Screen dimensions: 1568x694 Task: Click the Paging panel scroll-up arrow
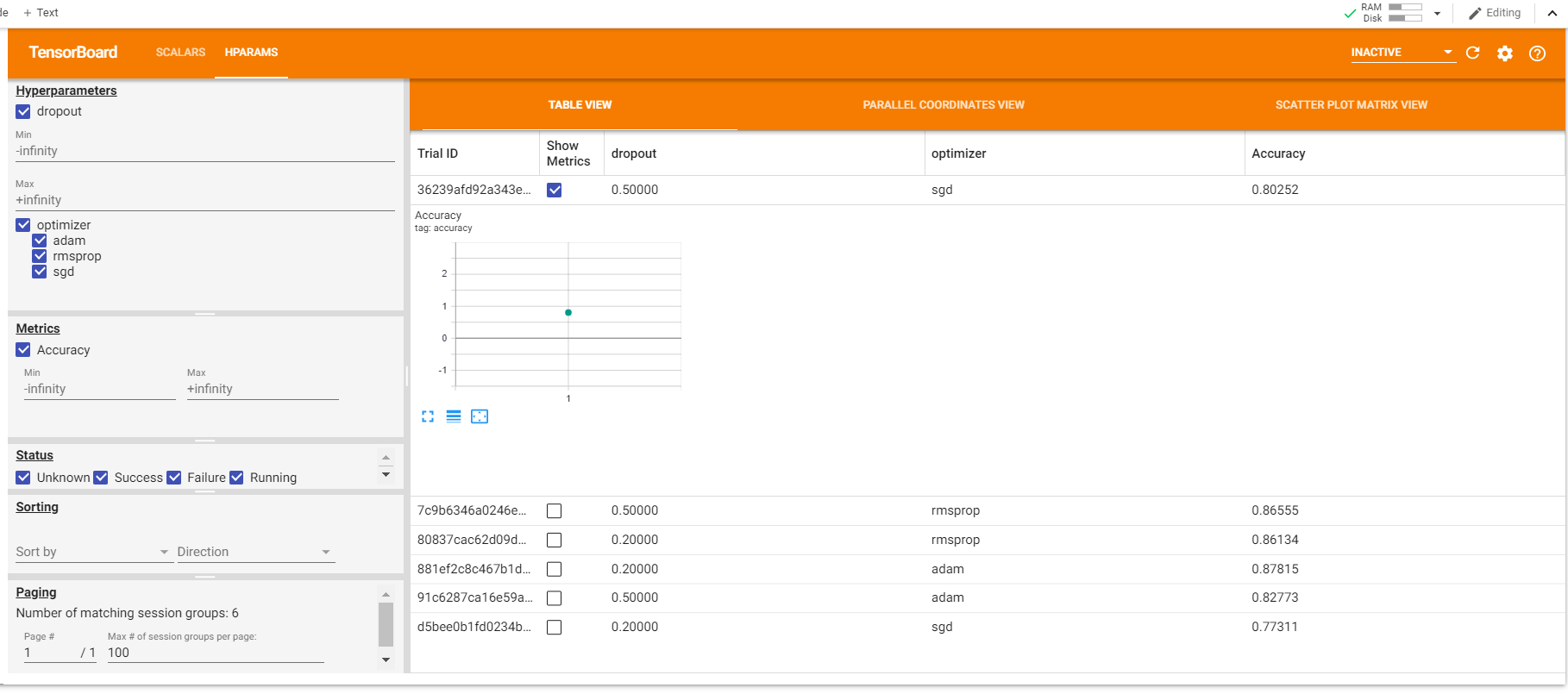coord(386,595)
